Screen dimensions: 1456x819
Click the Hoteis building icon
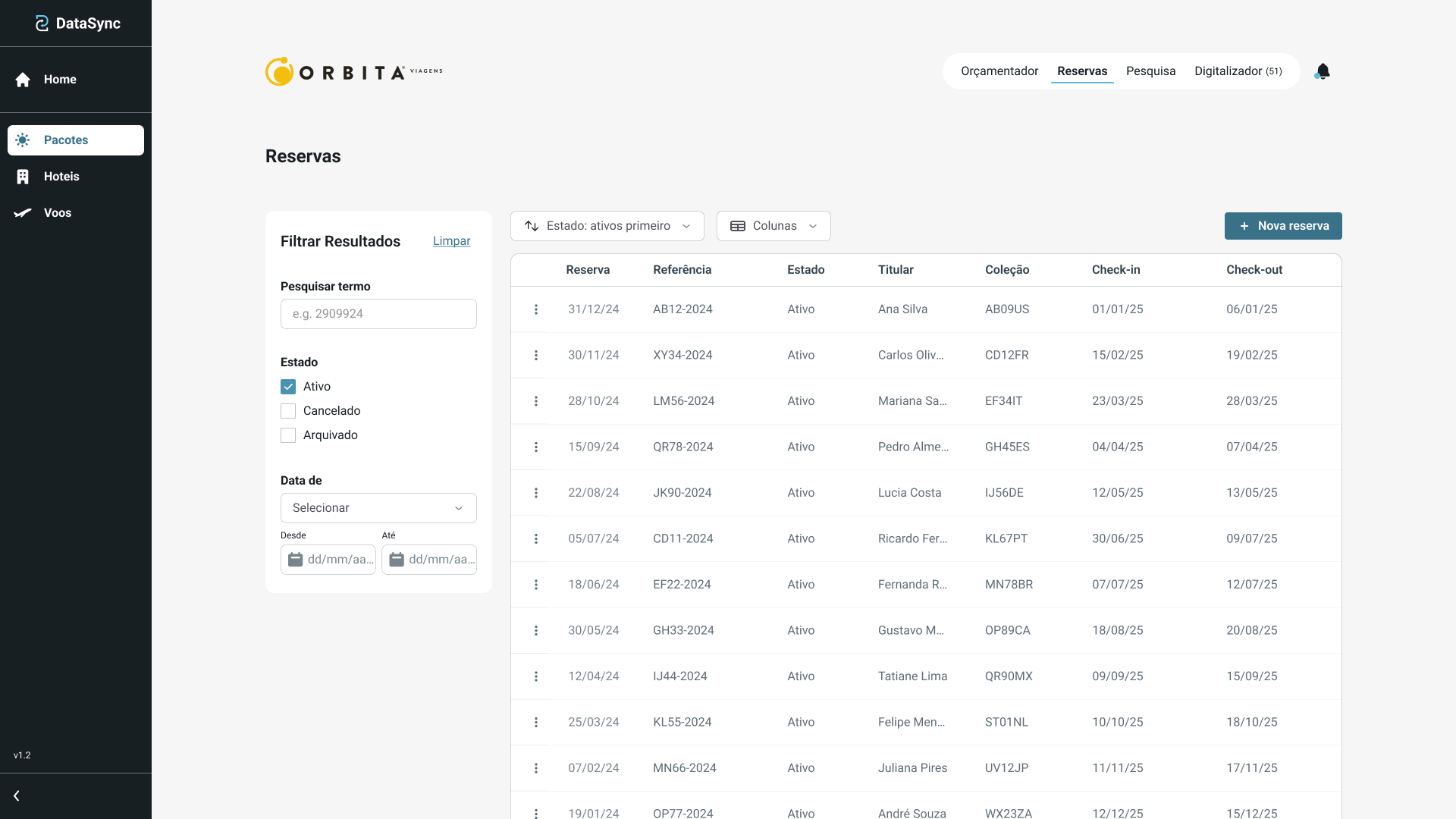tap(23, 177)
